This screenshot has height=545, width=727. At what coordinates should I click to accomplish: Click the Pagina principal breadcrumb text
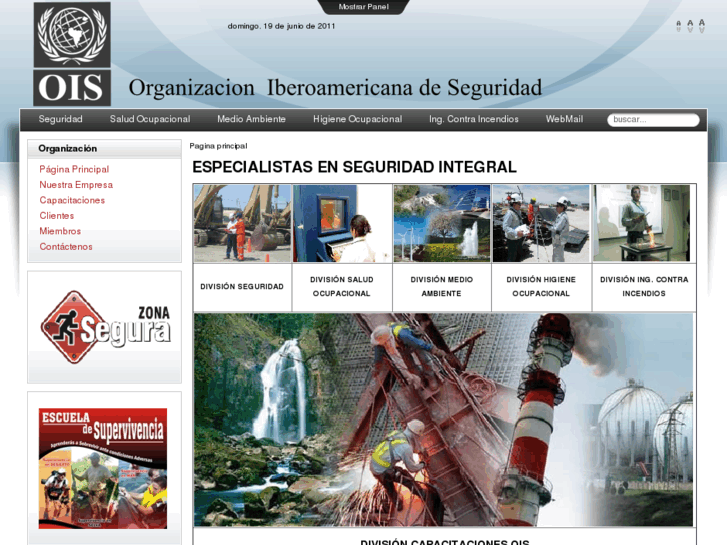pos(218,146)
